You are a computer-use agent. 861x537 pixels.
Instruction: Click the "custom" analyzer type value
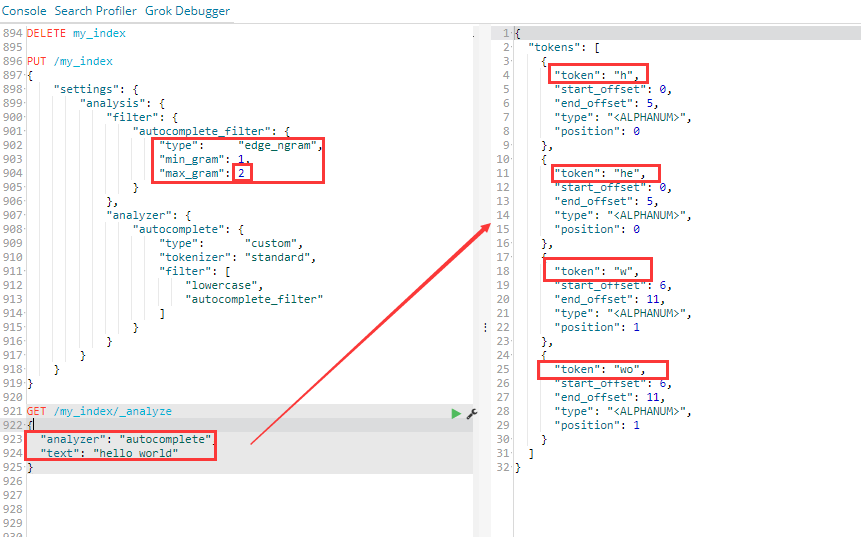(270, 243)
